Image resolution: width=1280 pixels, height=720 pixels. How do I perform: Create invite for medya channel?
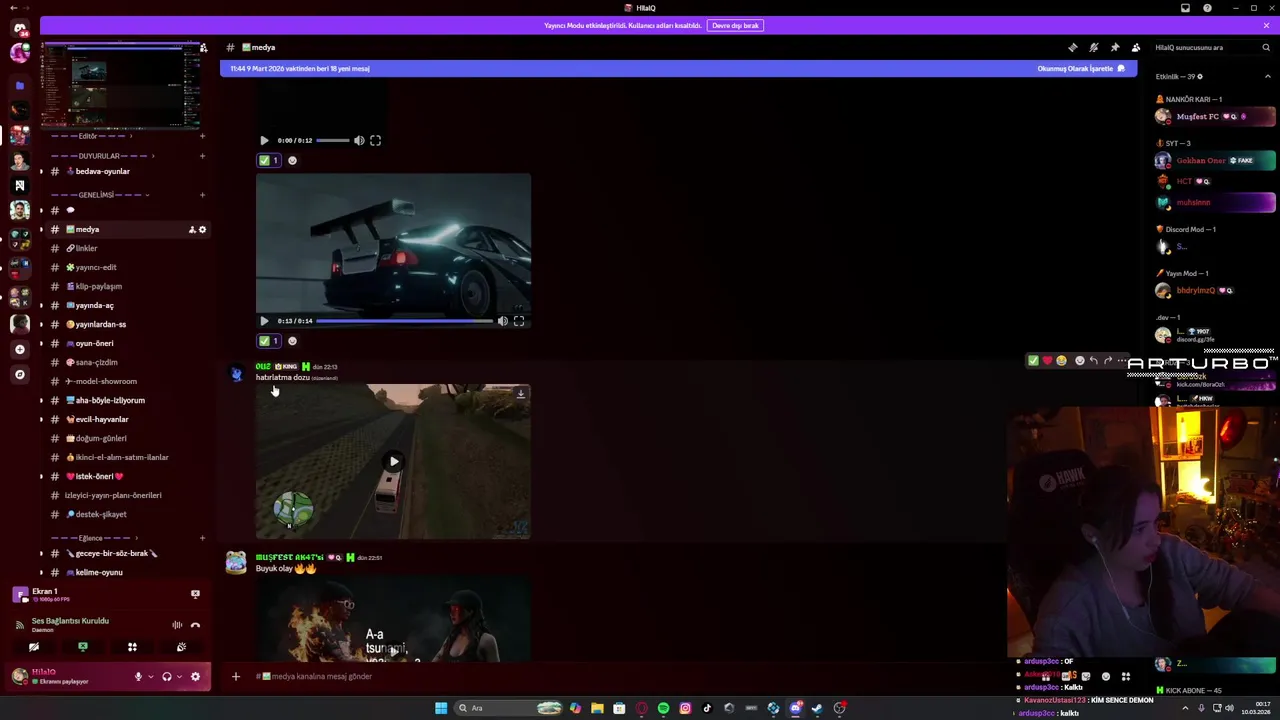[191, 229]
